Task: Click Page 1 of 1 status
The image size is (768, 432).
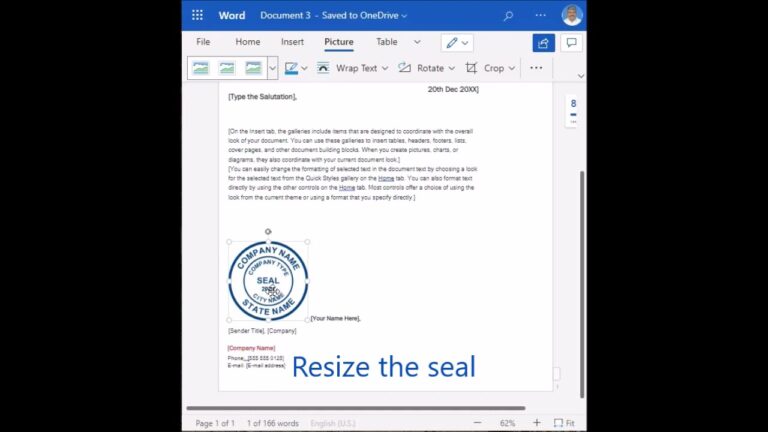Action: [215, 423]
